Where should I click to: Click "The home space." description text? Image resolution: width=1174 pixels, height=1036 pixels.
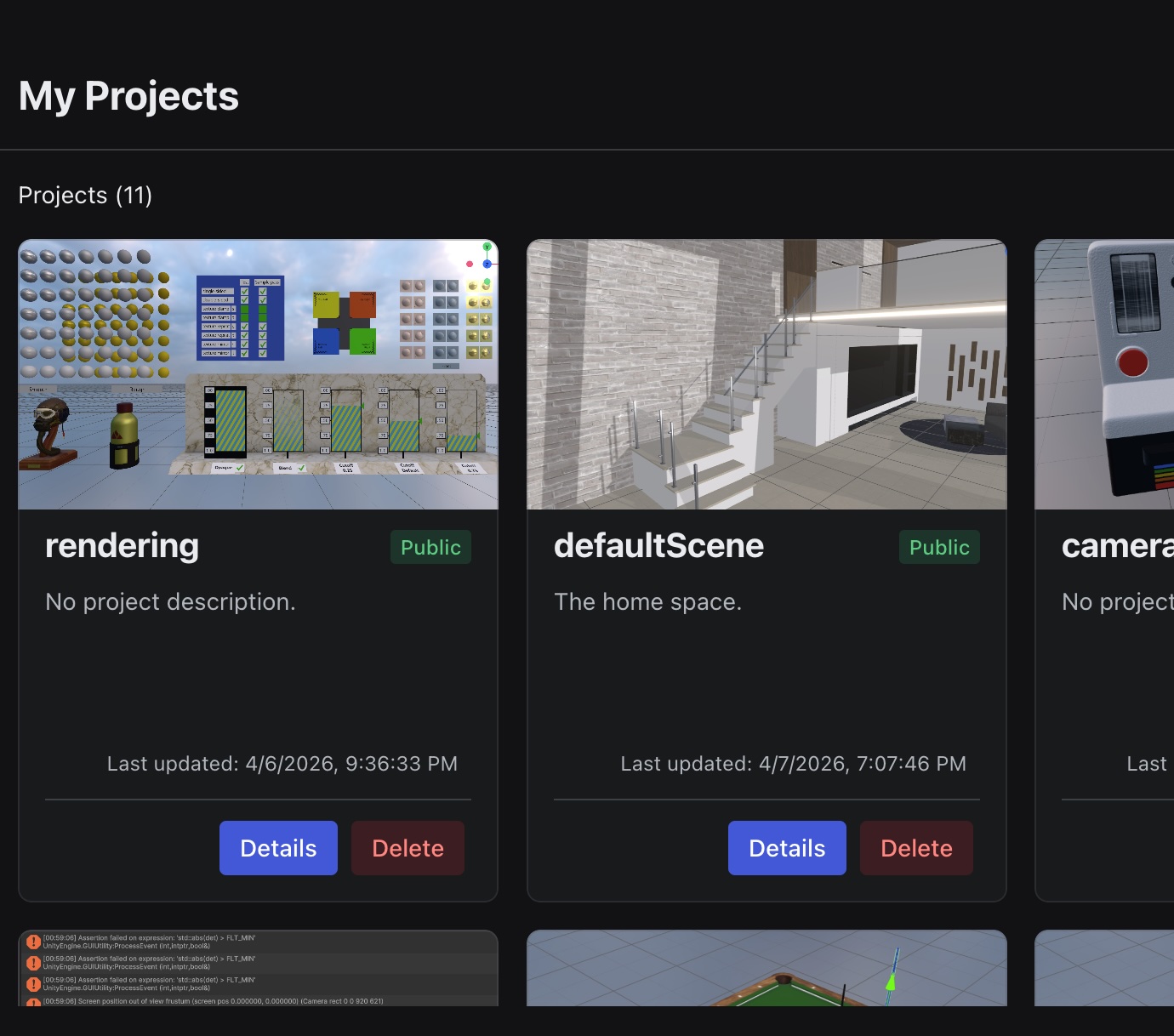coord(647,602)
